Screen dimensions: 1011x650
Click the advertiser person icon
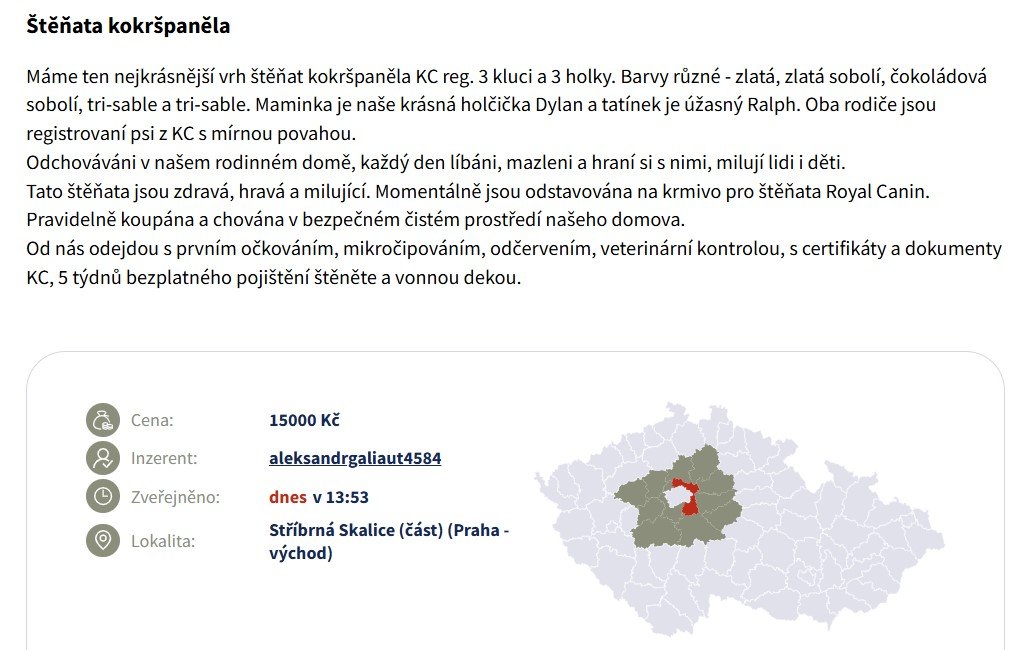[x=102, y=458]
